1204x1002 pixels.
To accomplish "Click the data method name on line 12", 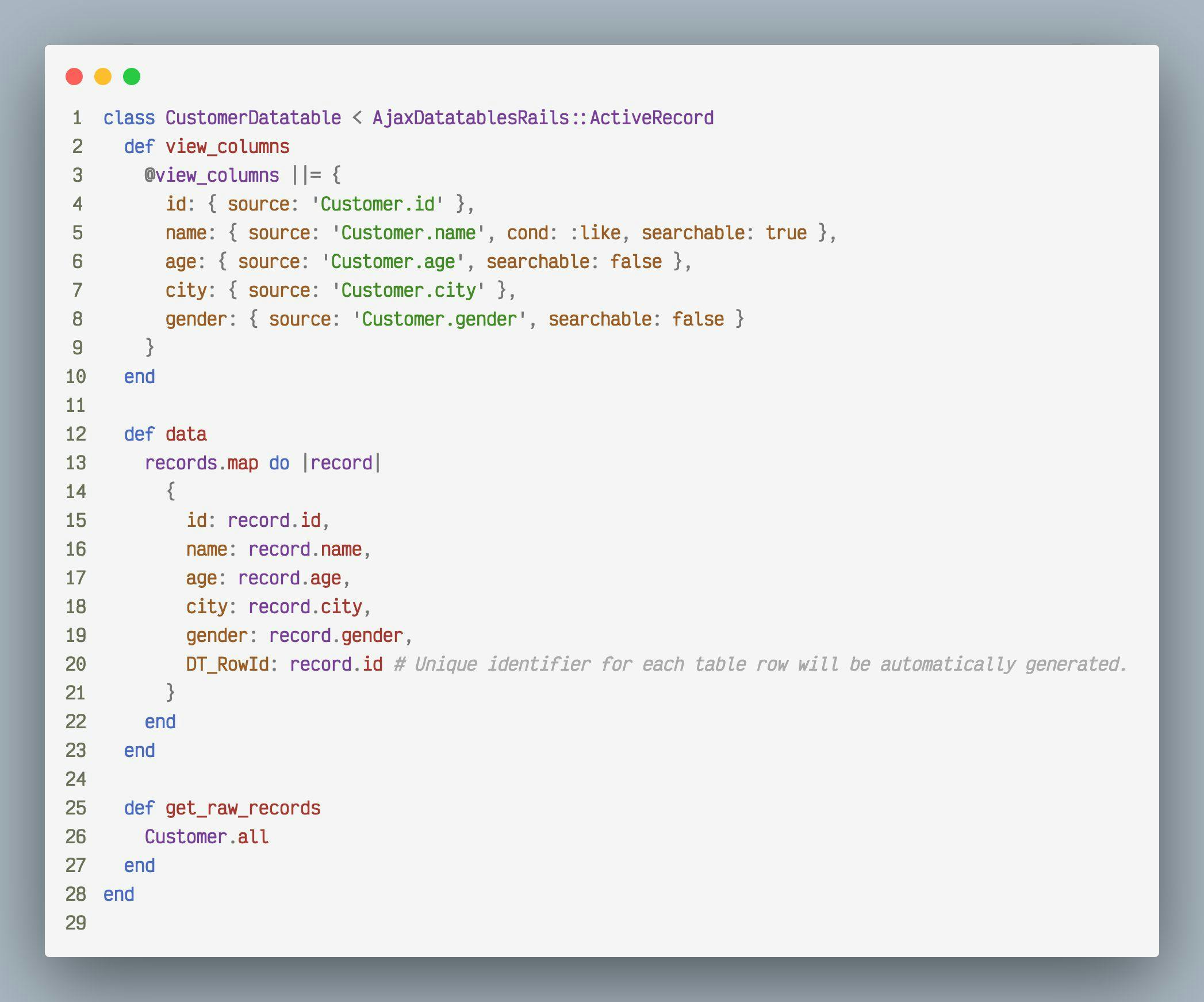I will pos(186,434).
